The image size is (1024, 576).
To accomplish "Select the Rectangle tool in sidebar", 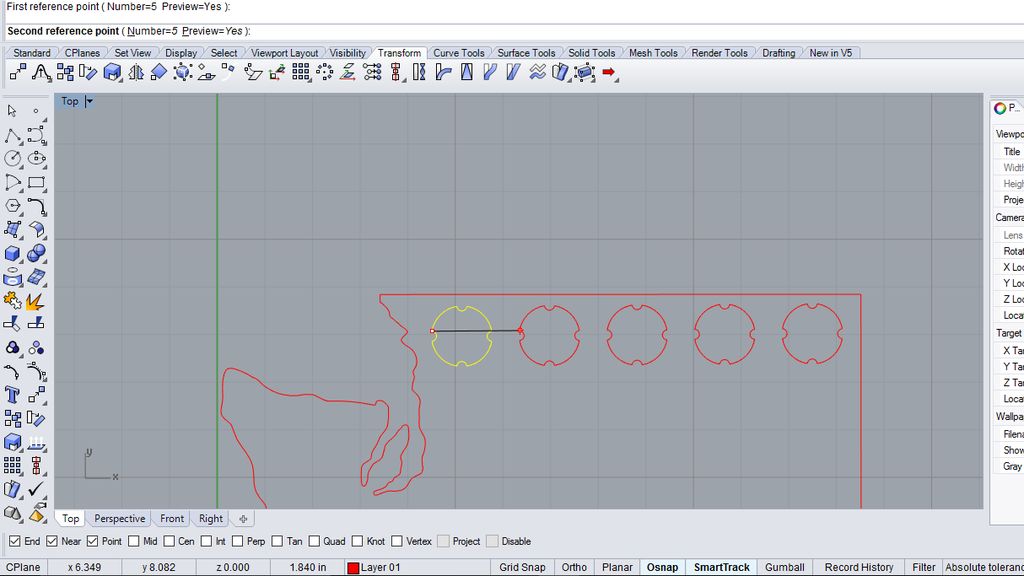I will pos(37,183).
